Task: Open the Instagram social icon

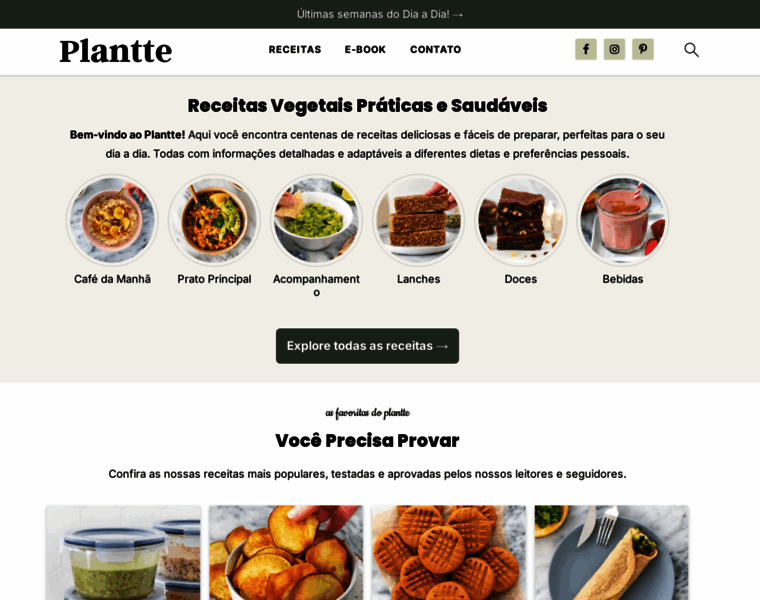Action: tap(614, 49)
